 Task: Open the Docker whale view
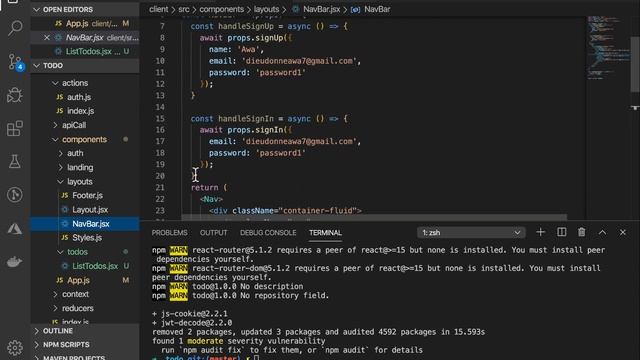pyautogui.click(x=15, y=261)
